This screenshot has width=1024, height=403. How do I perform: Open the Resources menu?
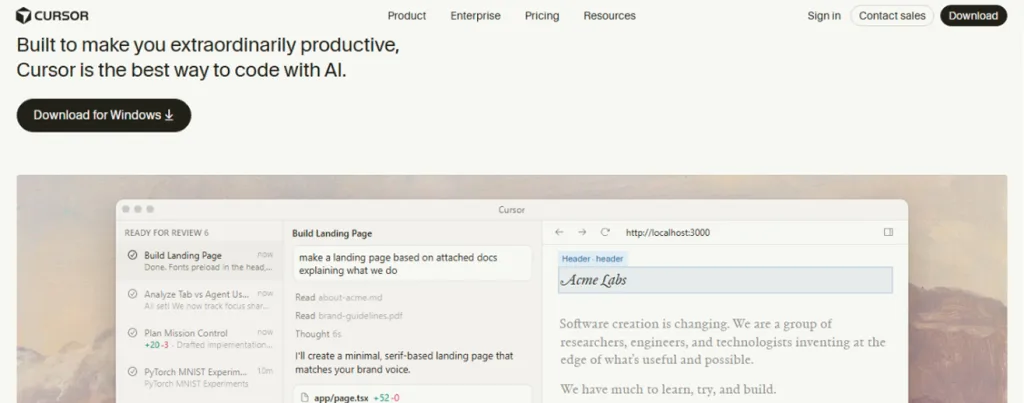point(609,16)
